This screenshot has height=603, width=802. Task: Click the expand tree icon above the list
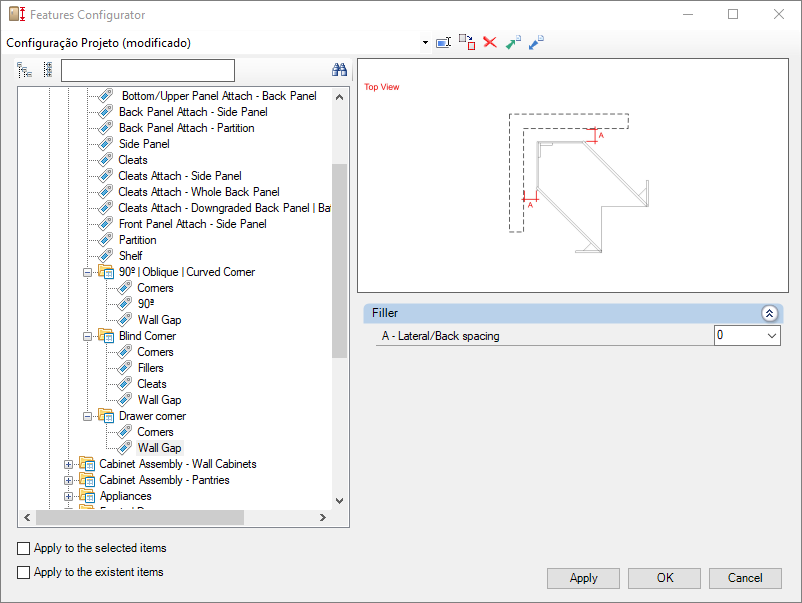pos(24,70)
